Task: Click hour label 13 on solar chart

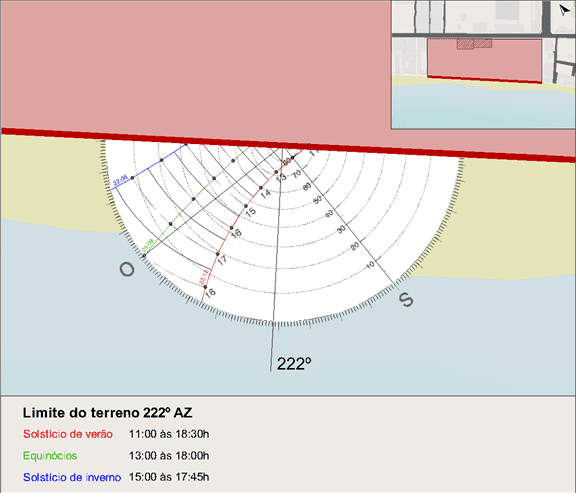Action: (x=281, y=177)
